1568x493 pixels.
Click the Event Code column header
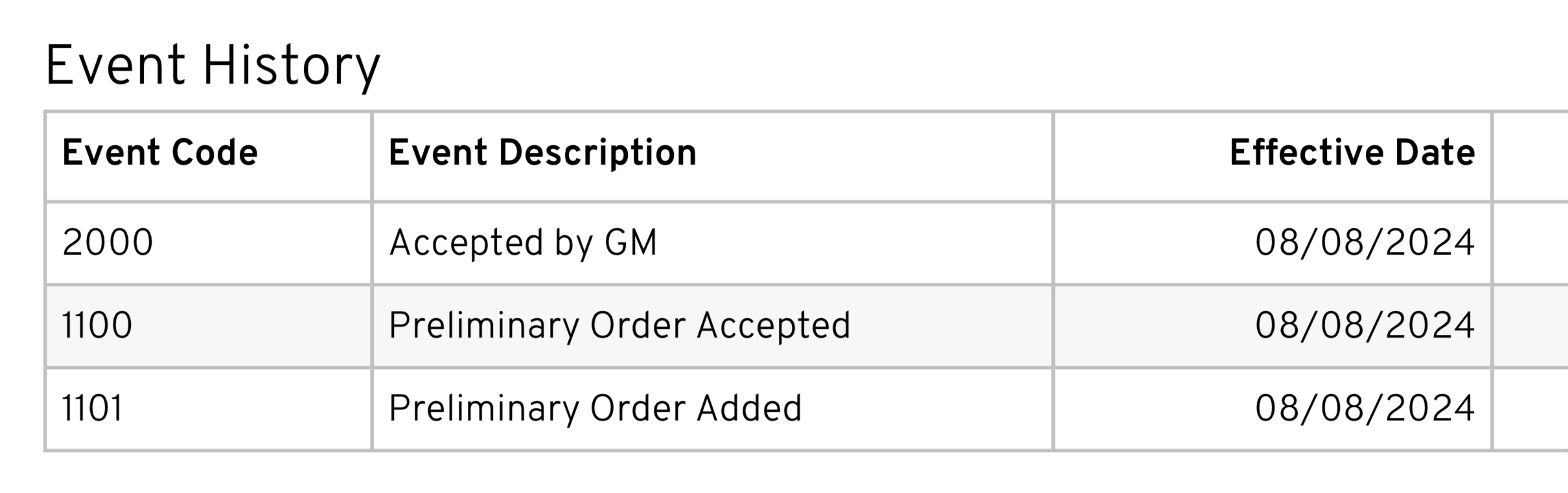159,153
